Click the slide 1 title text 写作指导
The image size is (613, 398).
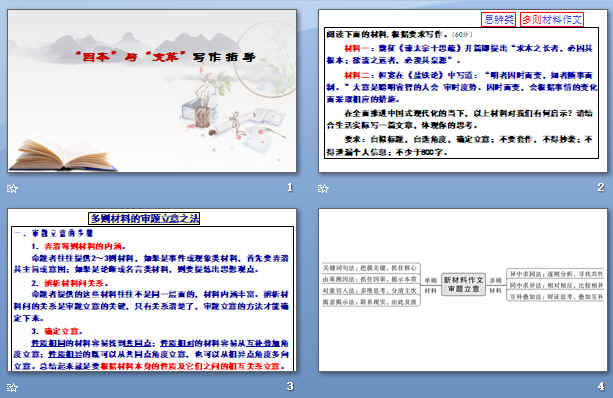pos(224,57)
